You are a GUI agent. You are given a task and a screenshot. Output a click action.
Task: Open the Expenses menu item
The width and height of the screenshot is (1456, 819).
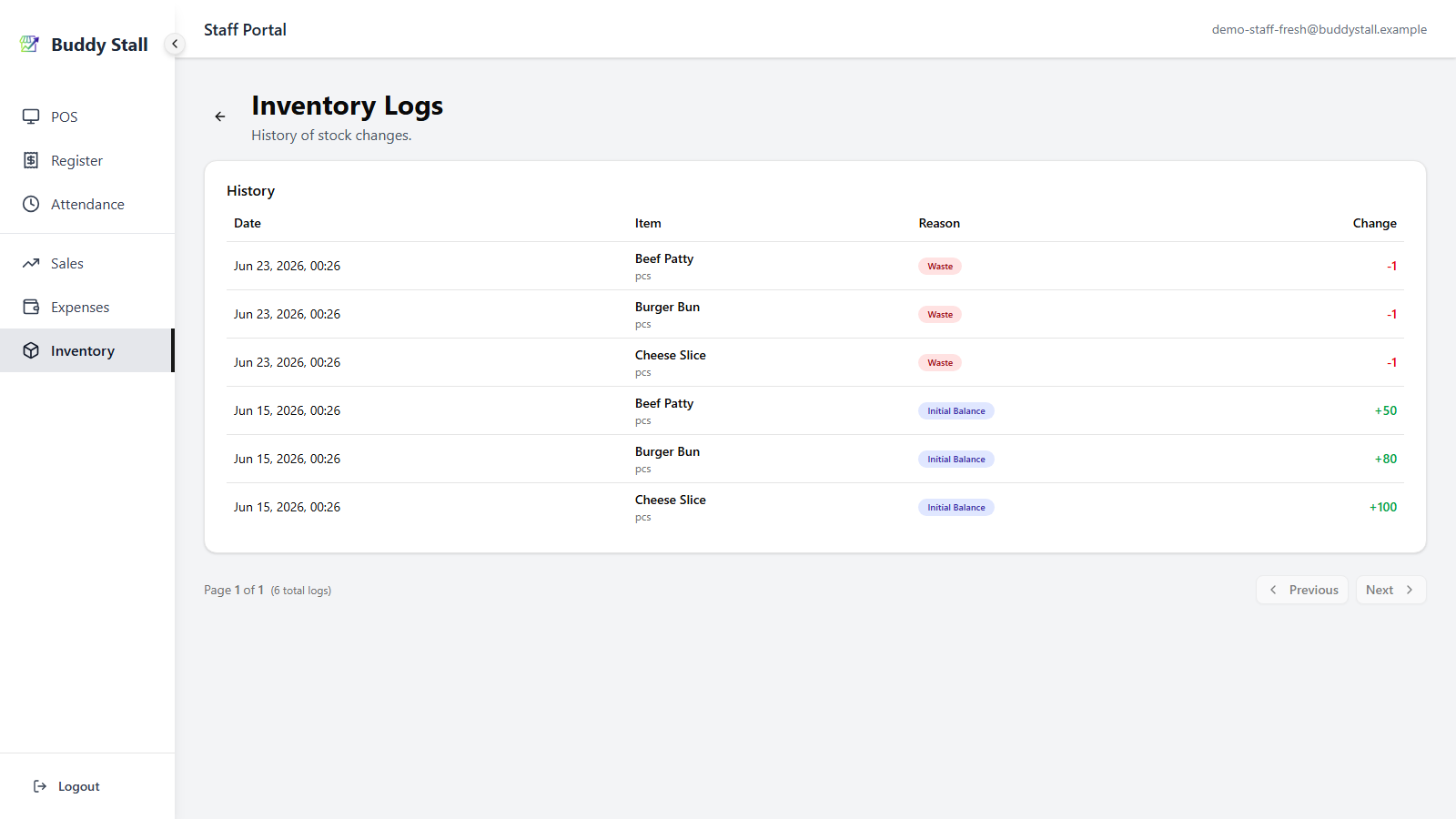click(x=87, y=307)
